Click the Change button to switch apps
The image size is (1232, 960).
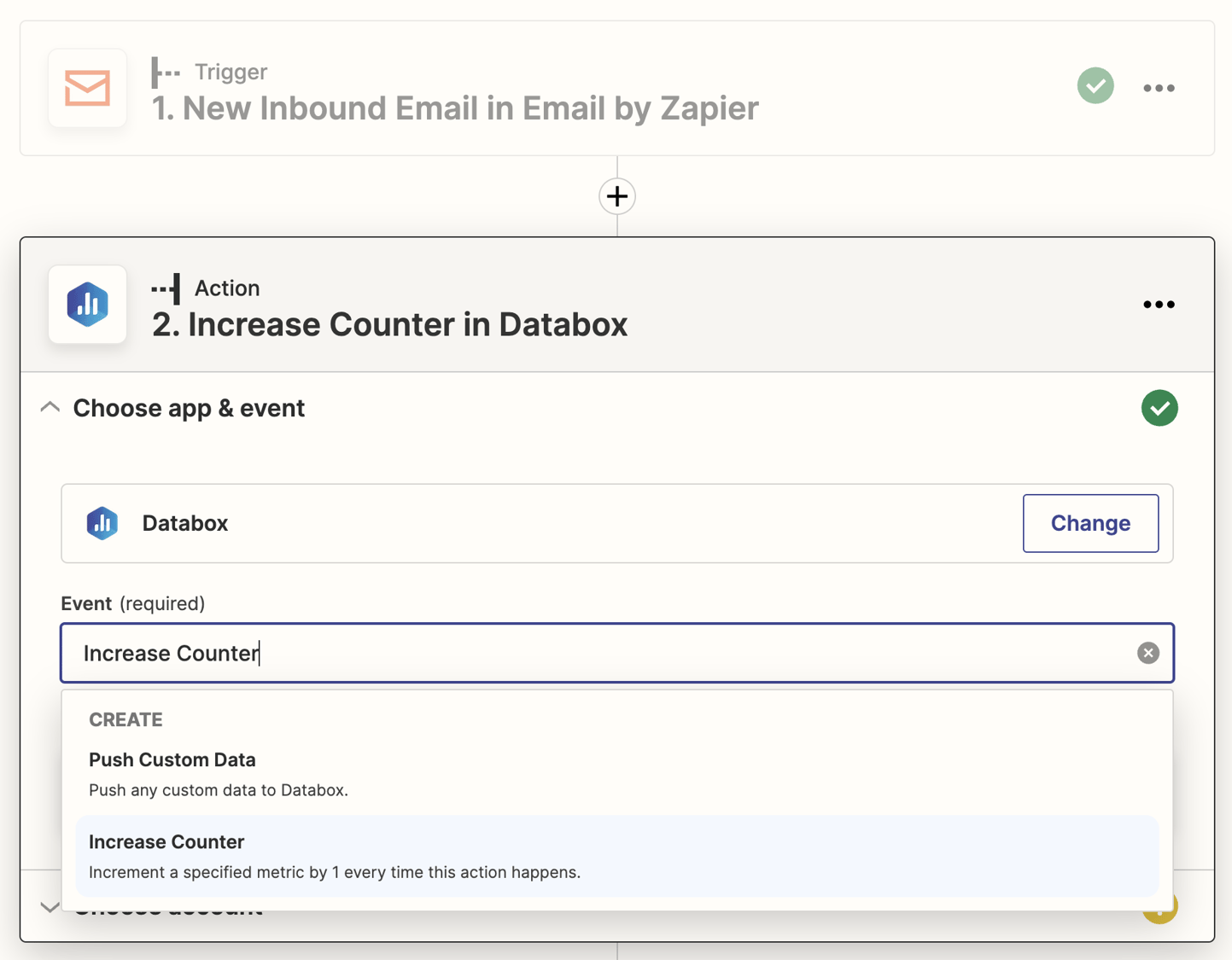click(x=1090, y=523)
